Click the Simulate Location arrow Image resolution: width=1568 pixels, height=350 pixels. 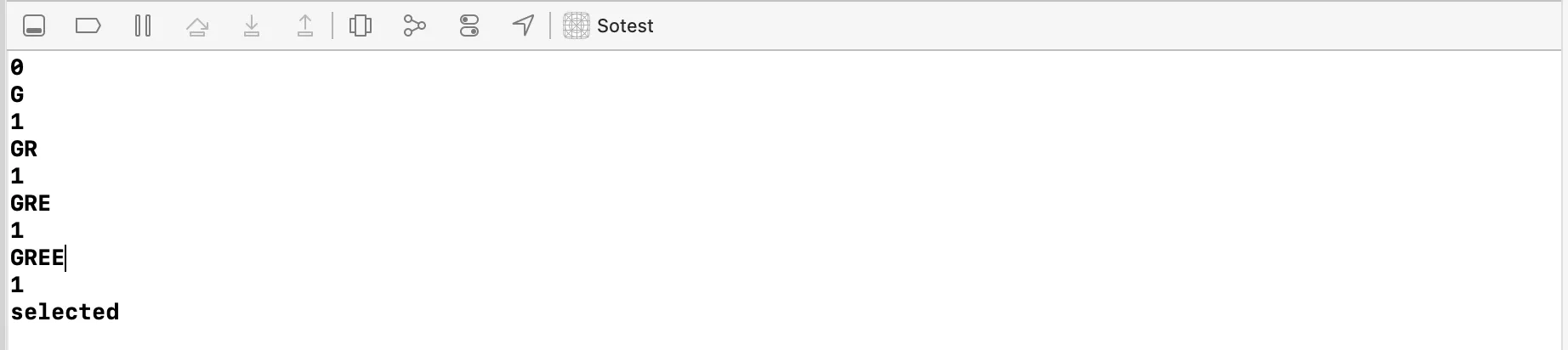coord(524,25)
